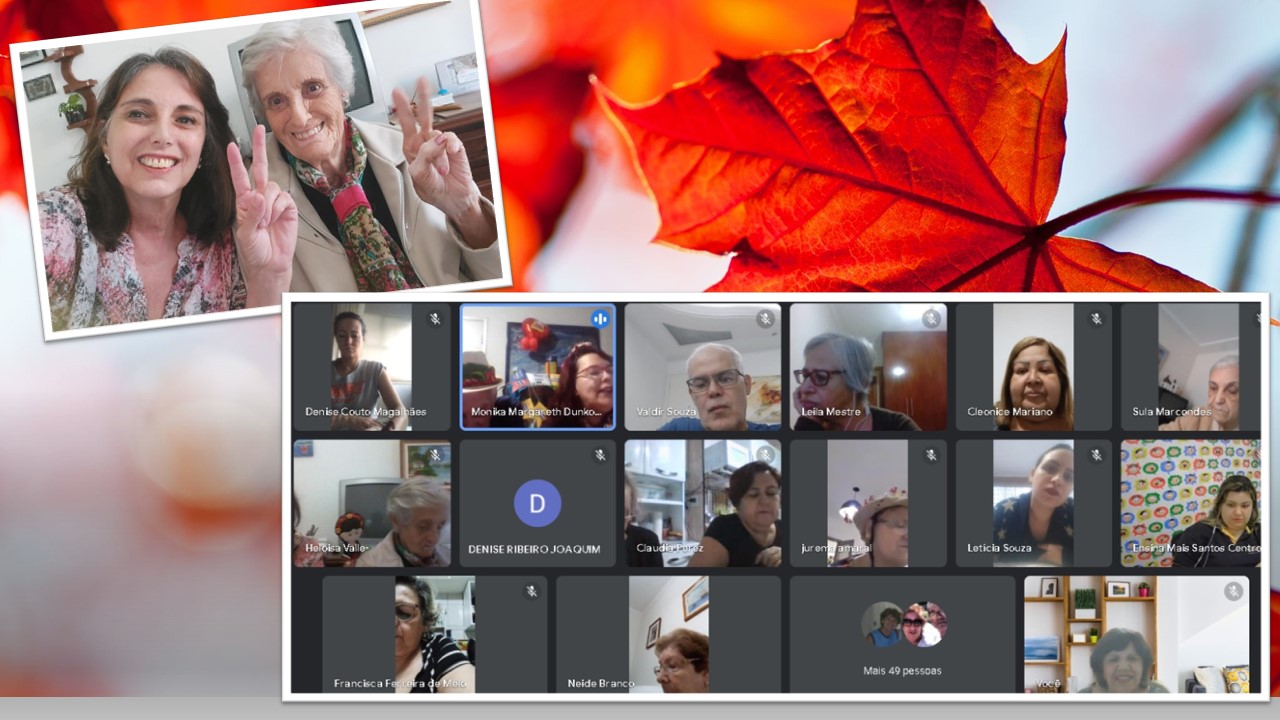Click muted mic icon on Cleonice Mariano tile
The height and width of the screenshot is (720, 1280).
[1096, 319]
